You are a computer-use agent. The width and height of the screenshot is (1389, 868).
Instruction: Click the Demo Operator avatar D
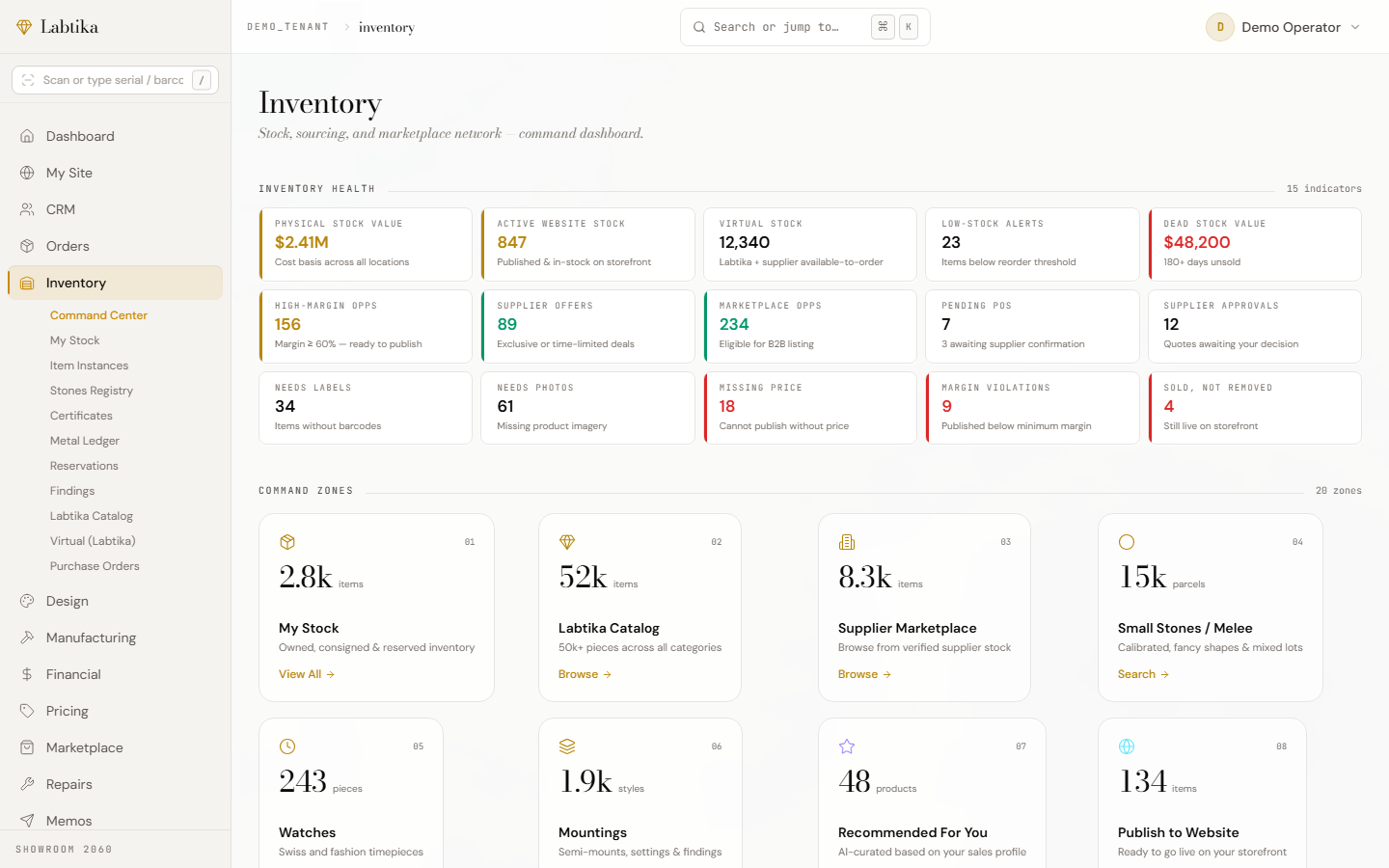[1220, 27]
